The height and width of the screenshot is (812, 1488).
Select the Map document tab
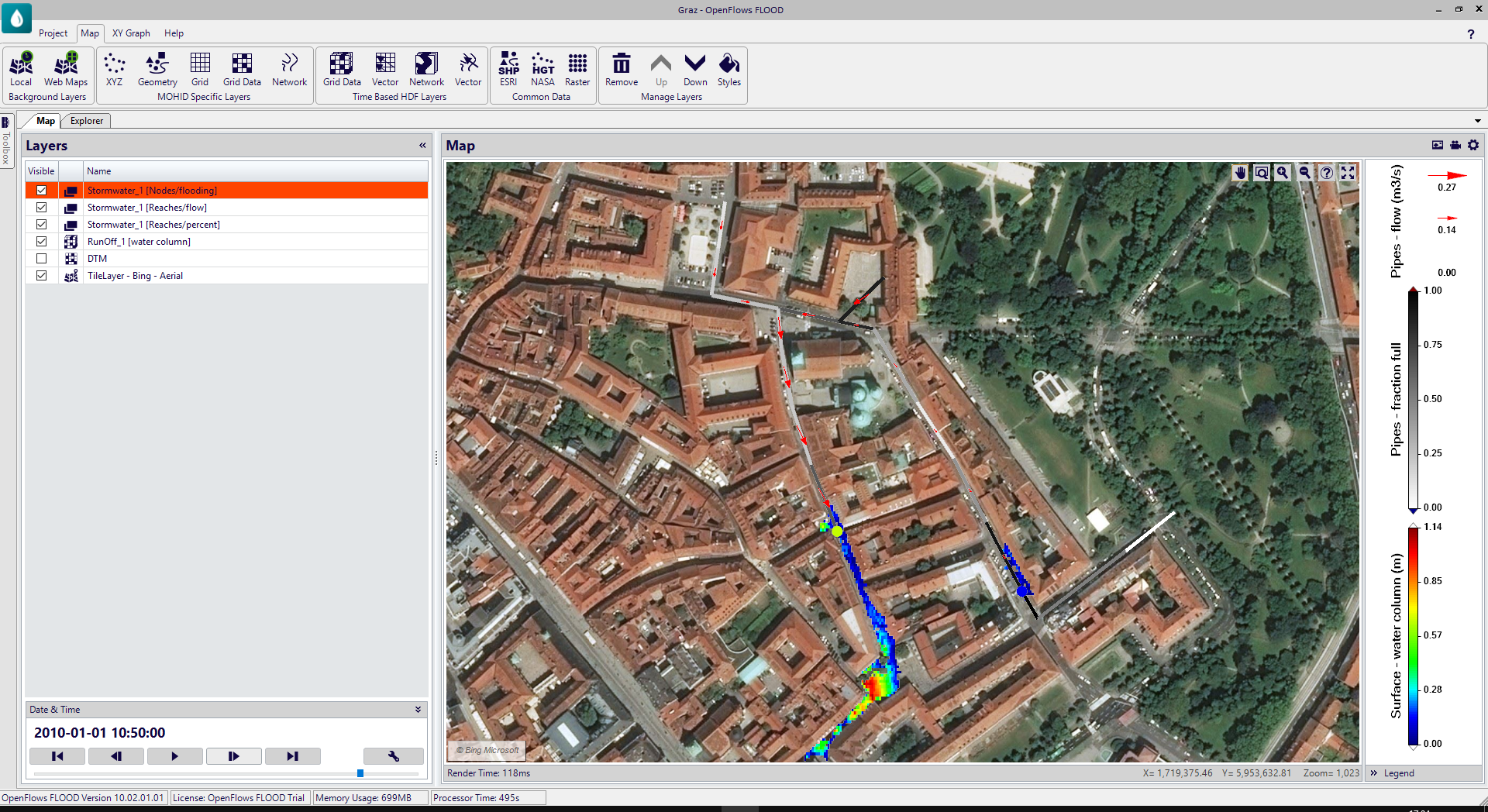pos(46,121)
